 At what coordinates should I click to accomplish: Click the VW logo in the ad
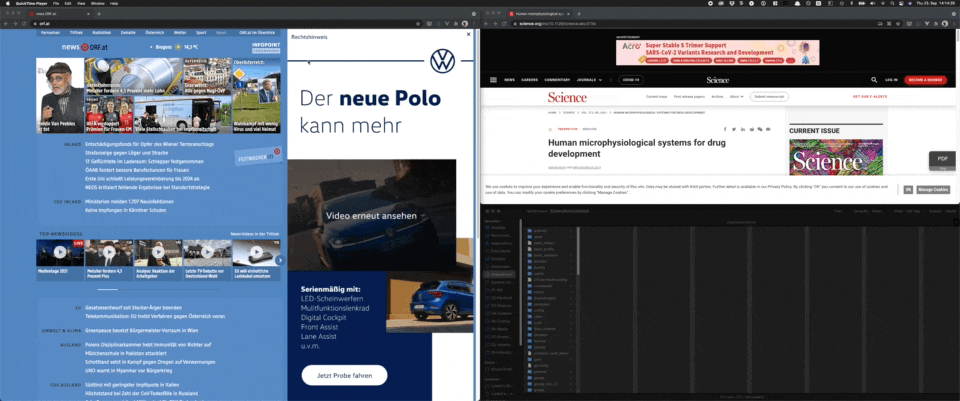click(x=442, y=61)
